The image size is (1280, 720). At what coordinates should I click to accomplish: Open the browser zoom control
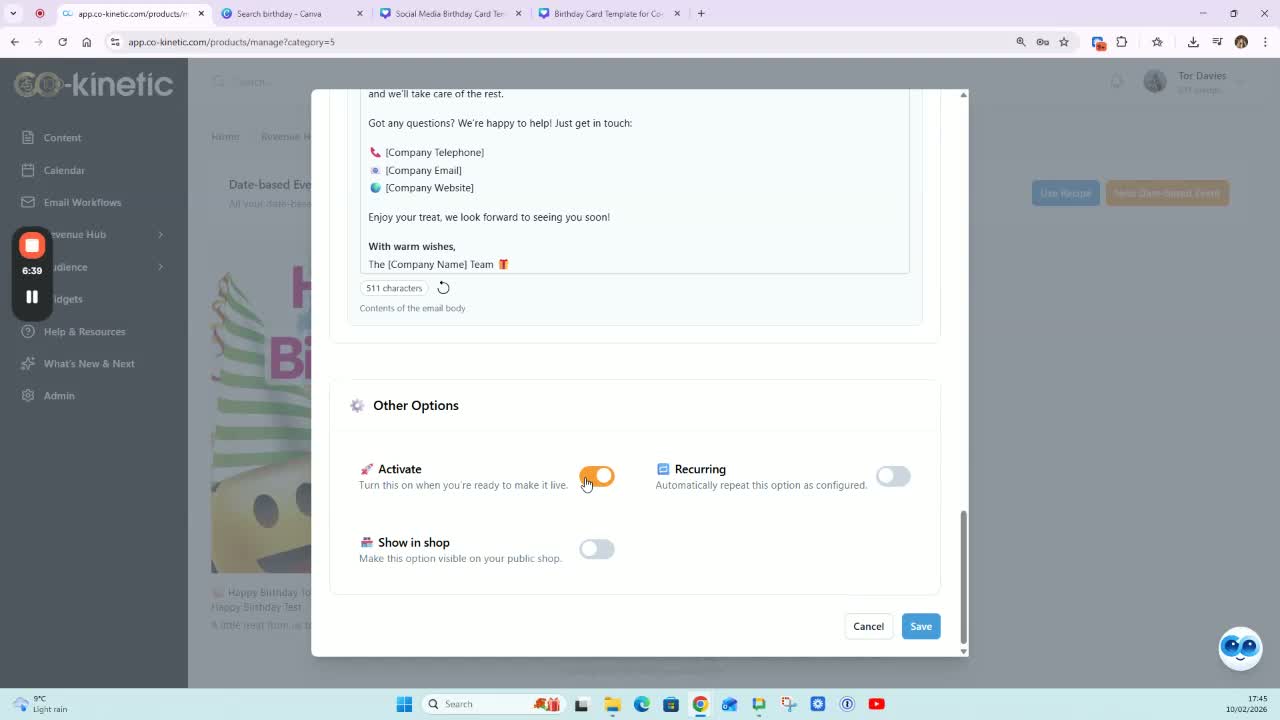coord(1021,42)
